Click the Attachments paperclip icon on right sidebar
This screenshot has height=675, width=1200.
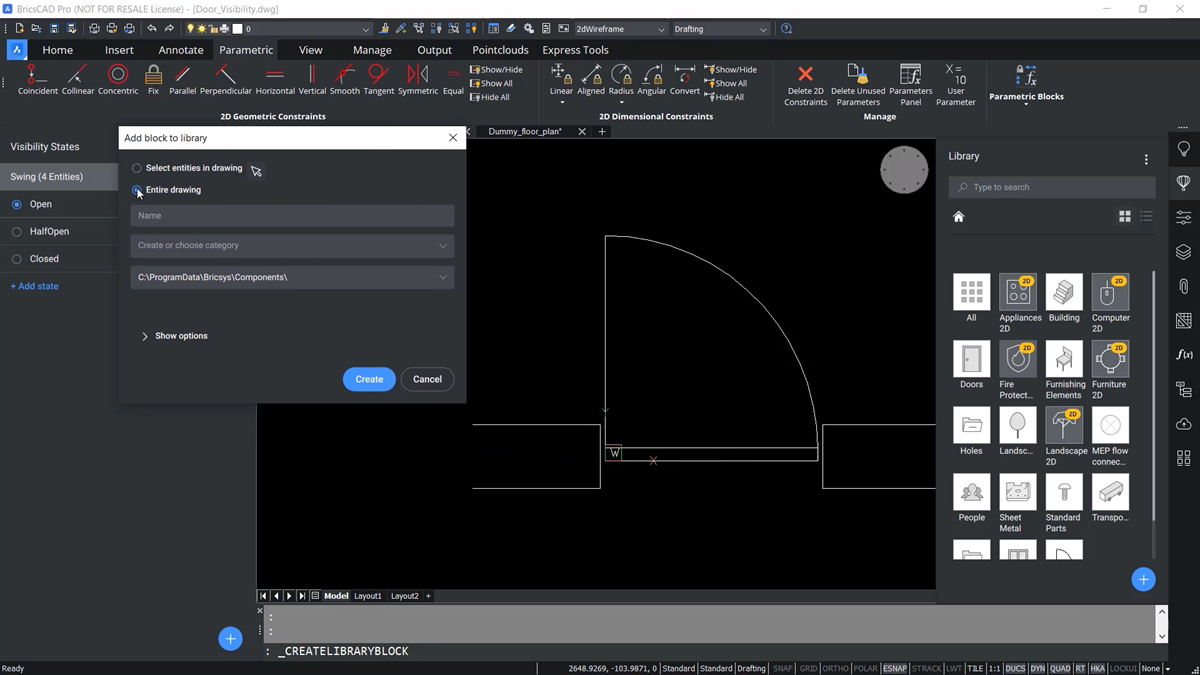tap(1183, 286)
